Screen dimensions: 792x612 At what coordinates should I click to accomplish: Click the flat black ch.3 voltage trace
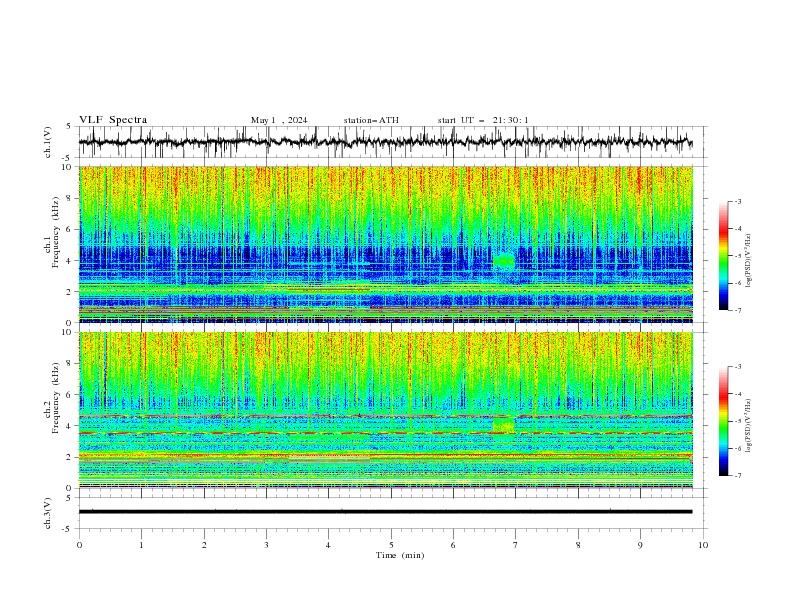tap(385, 512)
